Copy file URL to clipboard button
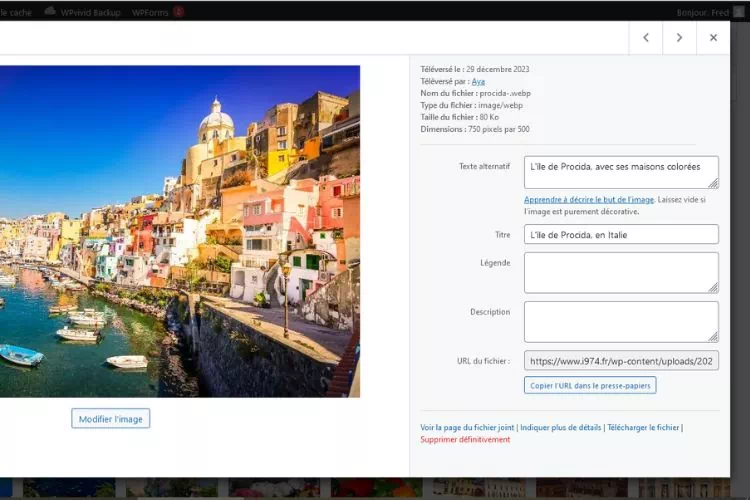 point(590,385)
